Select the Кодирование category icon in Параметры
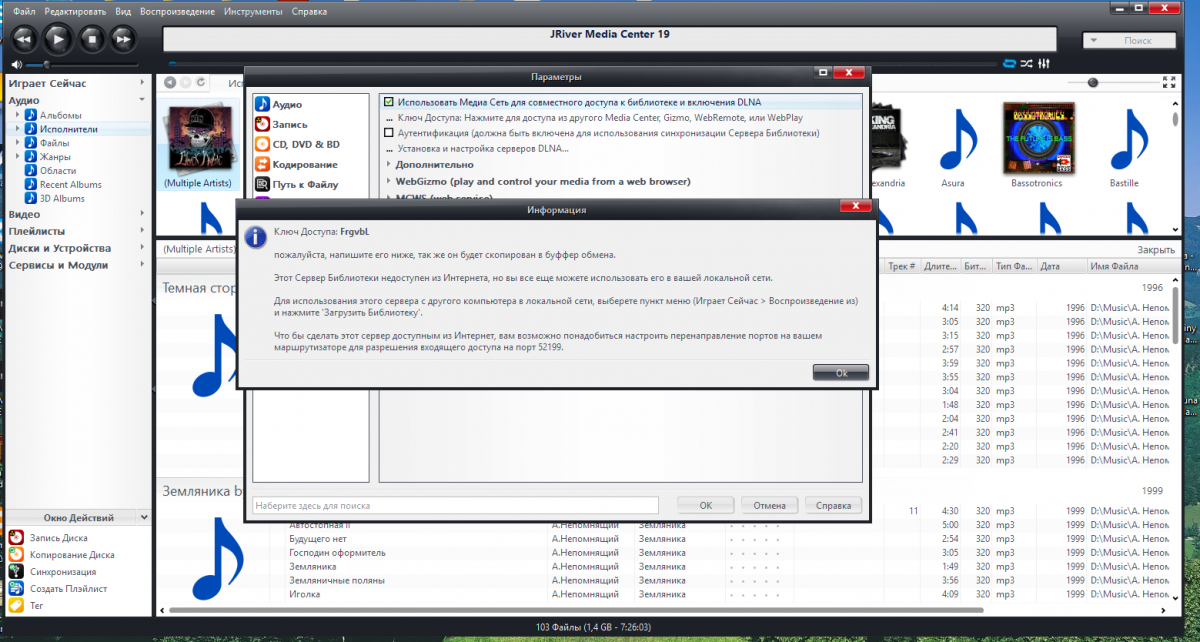Image resolution: width=1200 pixels, height=642 pixels. point(263,164)
